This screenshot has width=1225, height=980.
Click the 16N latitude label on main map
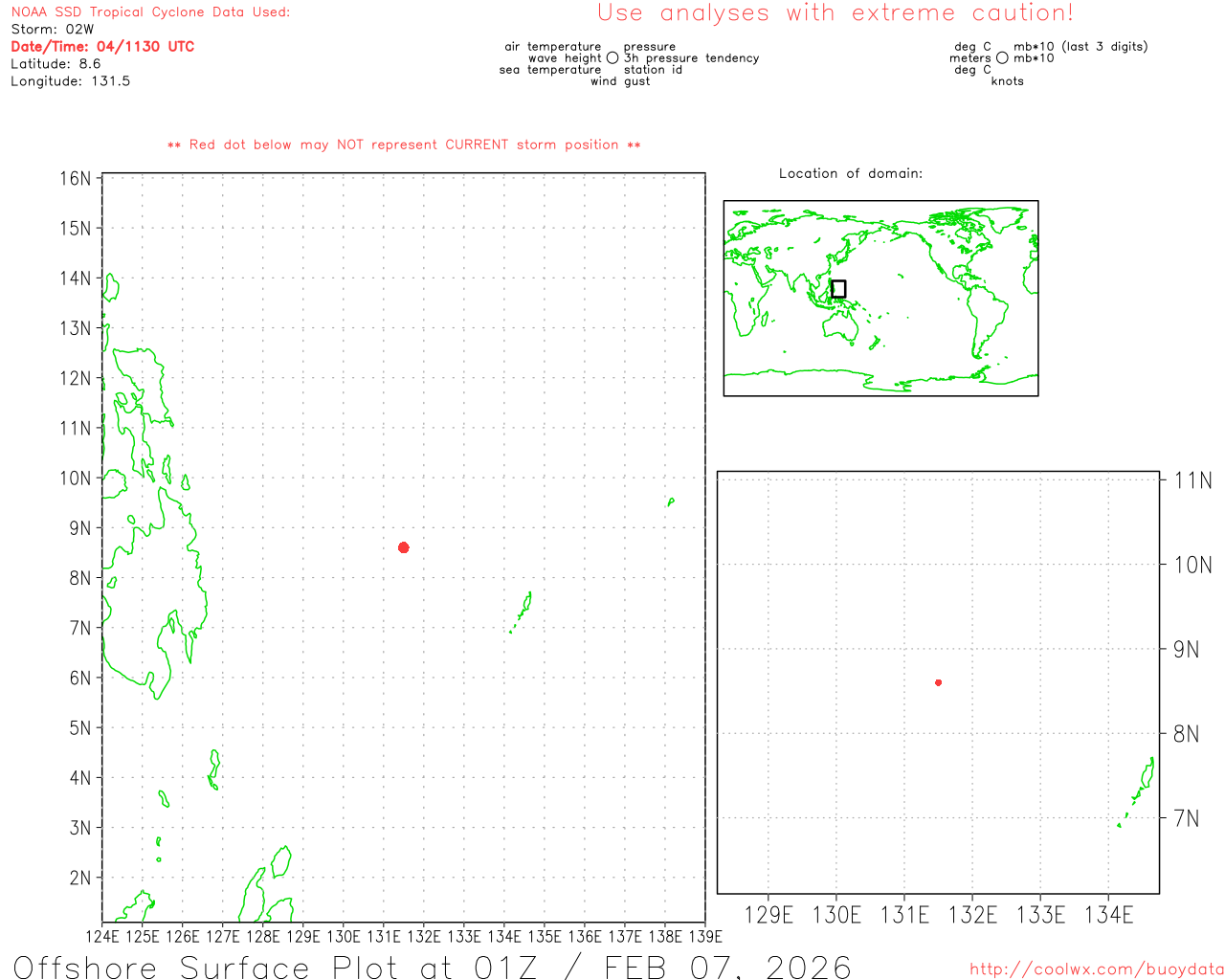(x=76, y=179)
